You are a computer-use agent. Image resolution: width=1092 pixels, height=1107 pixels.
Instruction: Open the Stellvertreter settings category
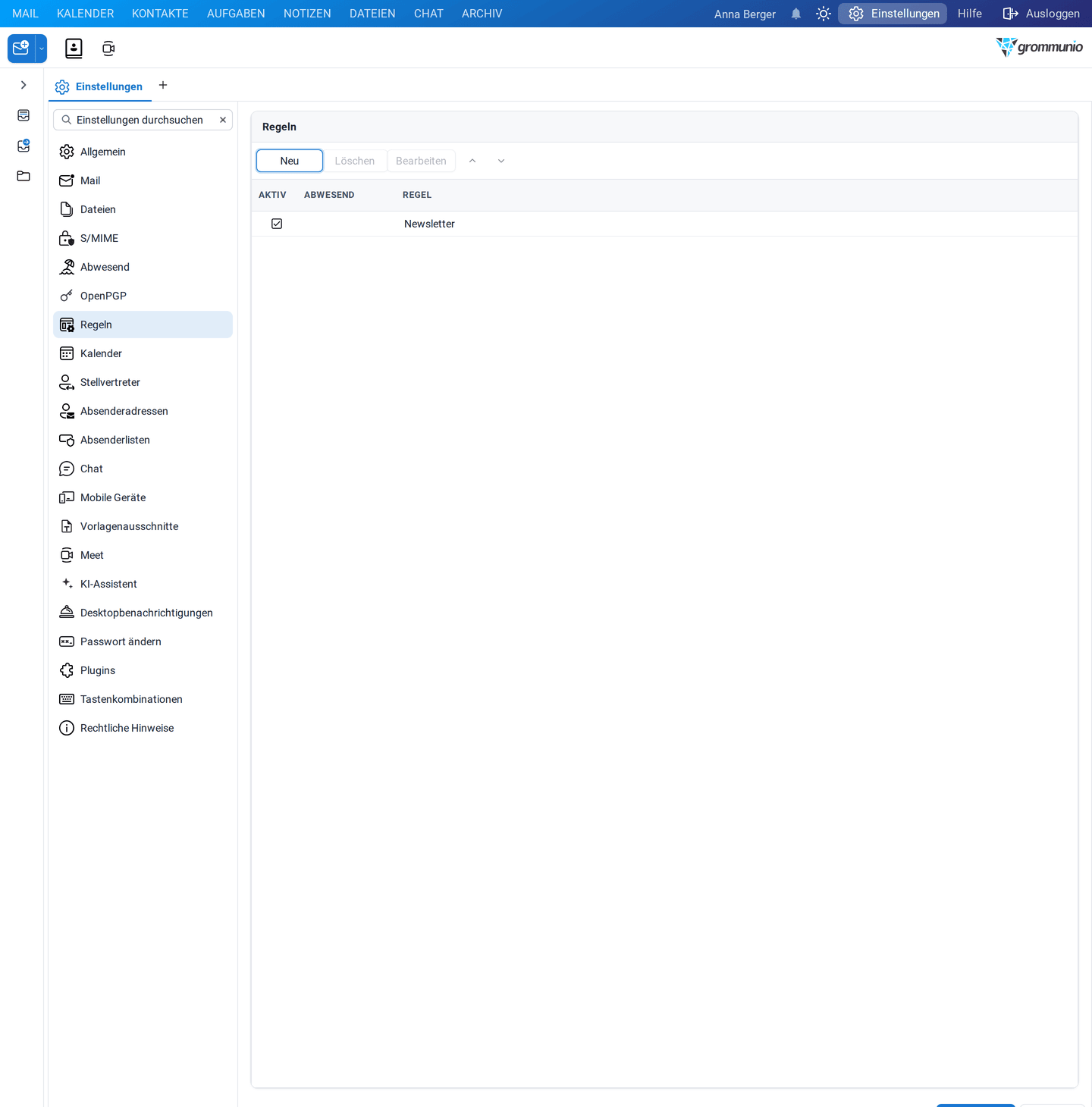point(143,382)
